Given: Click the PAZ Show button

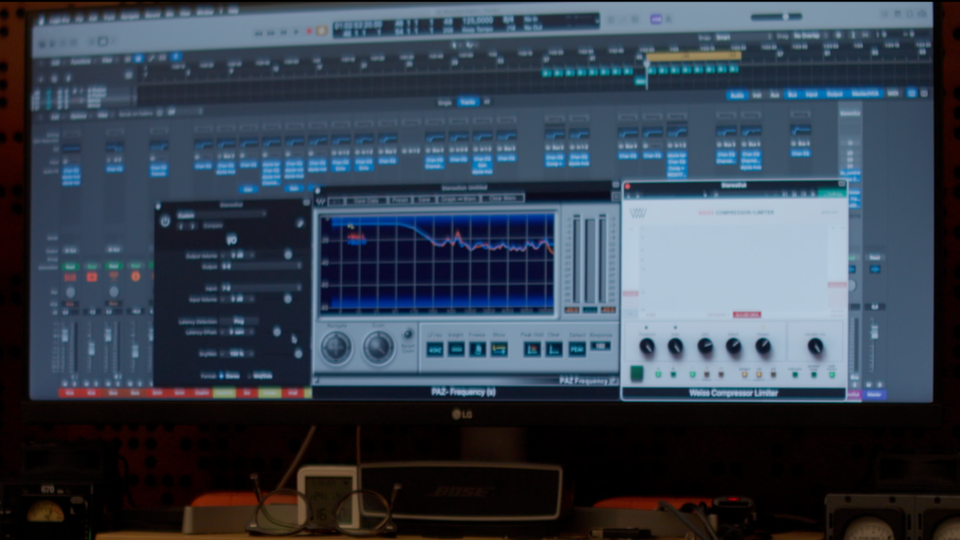Looking at the screenshot, I should [499, 349].
